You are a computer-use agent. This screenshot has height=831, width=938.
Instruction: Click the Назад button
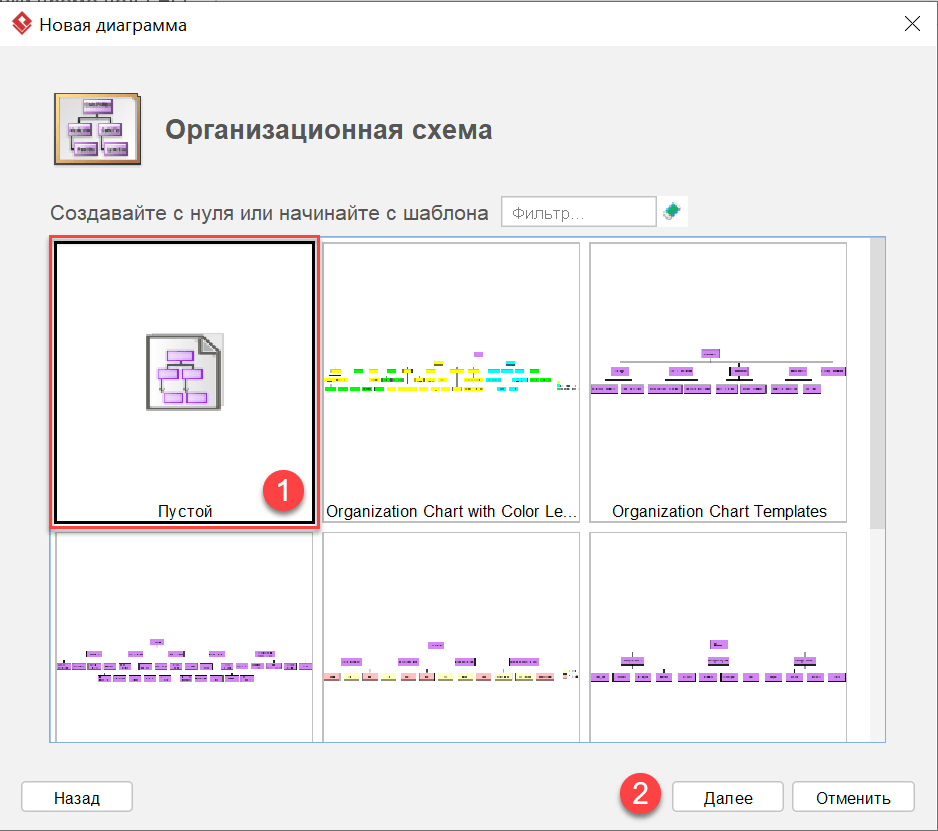76,797
